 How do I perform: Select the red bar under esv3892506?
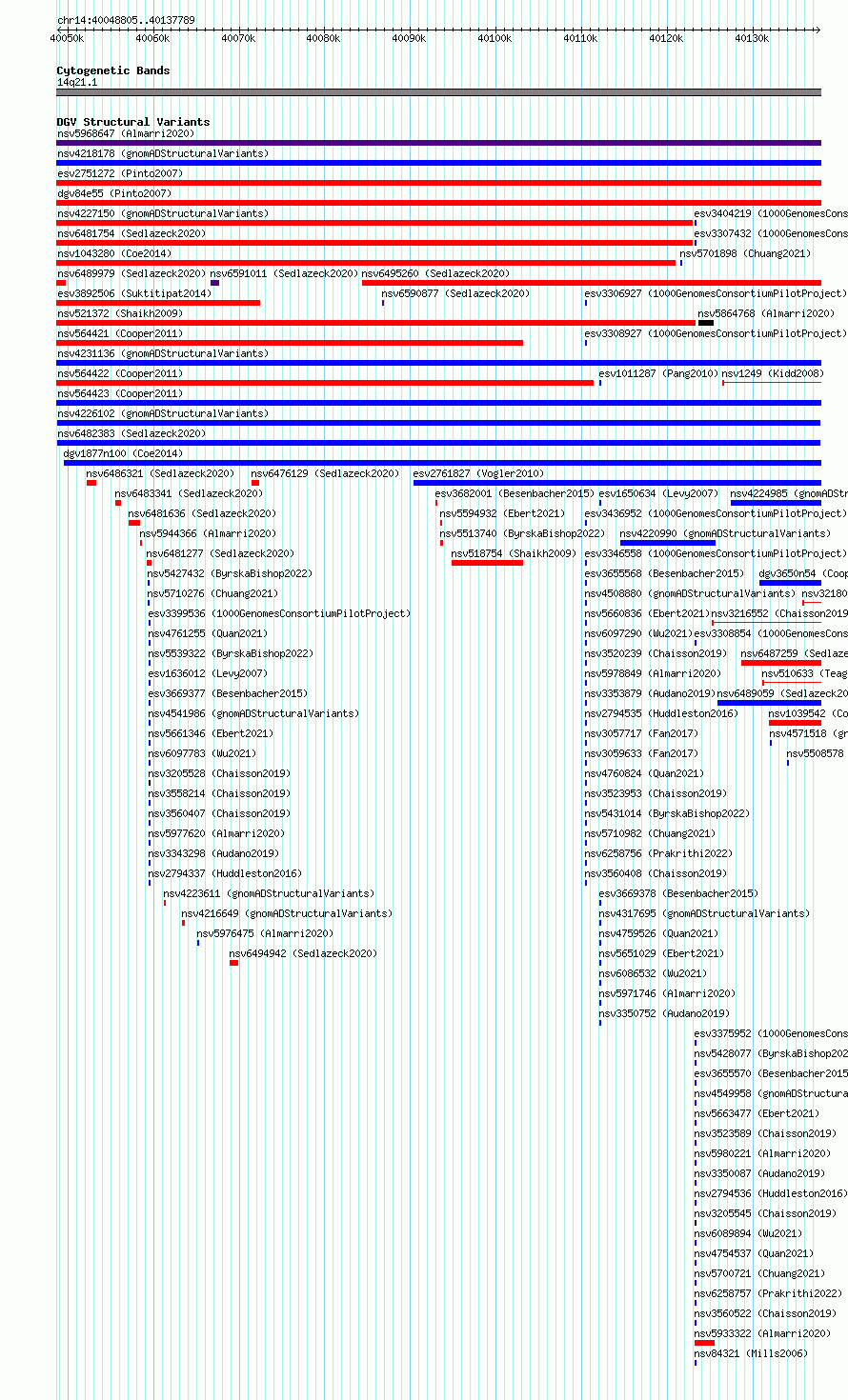pos(158,303)
